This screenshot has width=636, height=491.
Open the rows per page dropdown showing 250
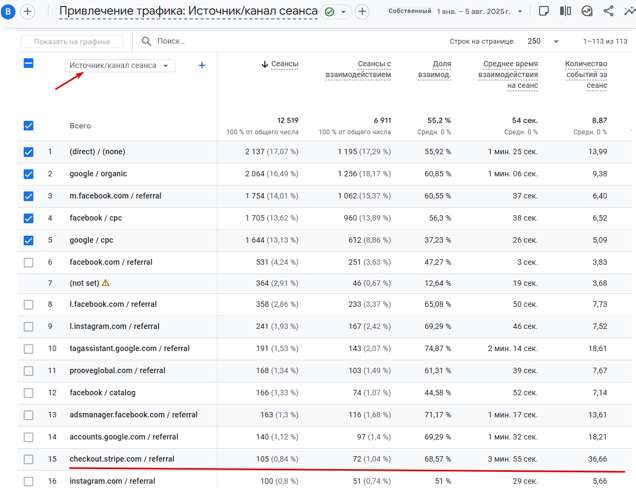[543, 41]
